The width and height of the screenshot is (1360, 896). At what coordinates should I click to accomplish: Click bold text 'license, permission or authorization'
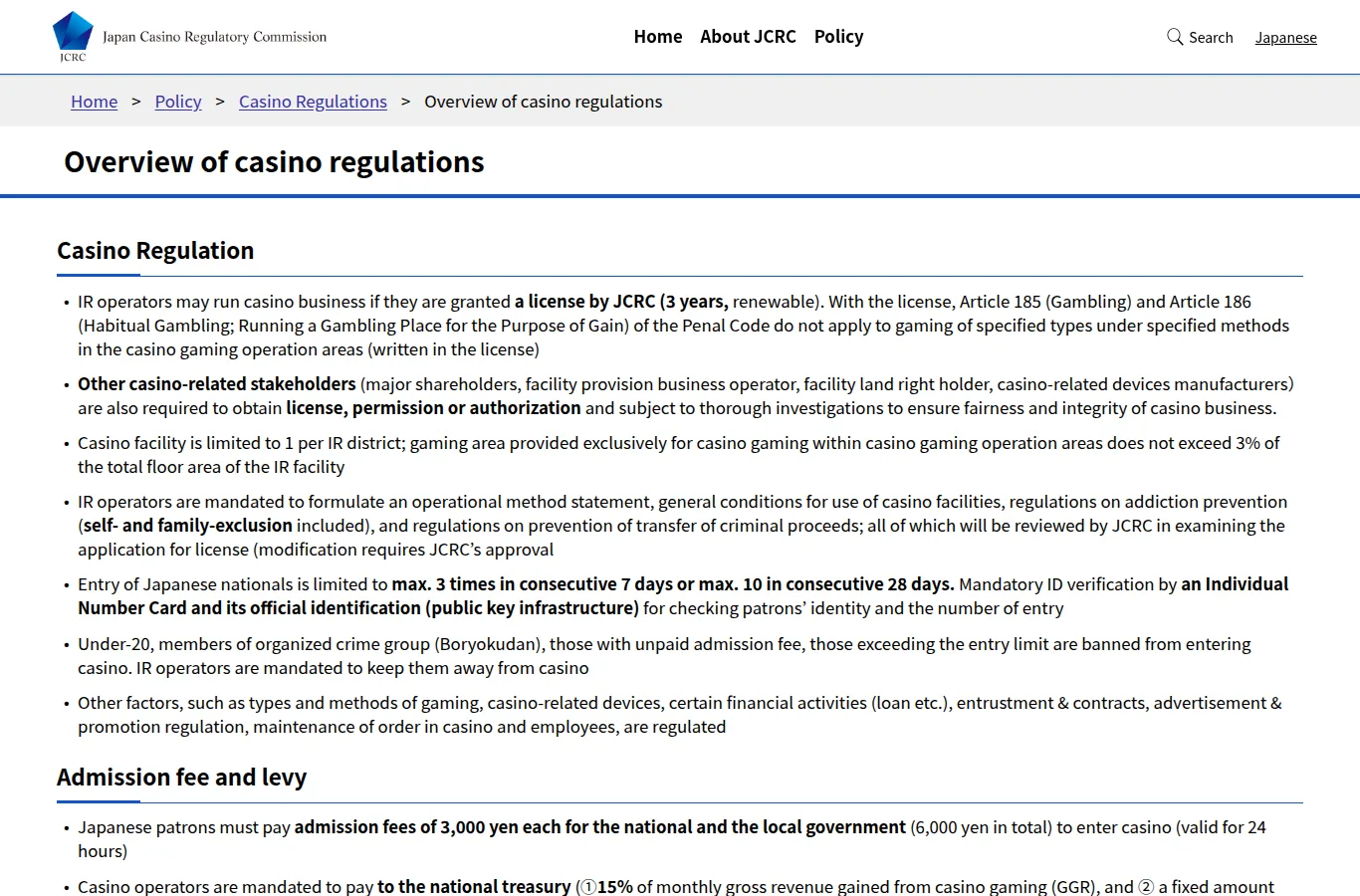click(x=433, y=408)
